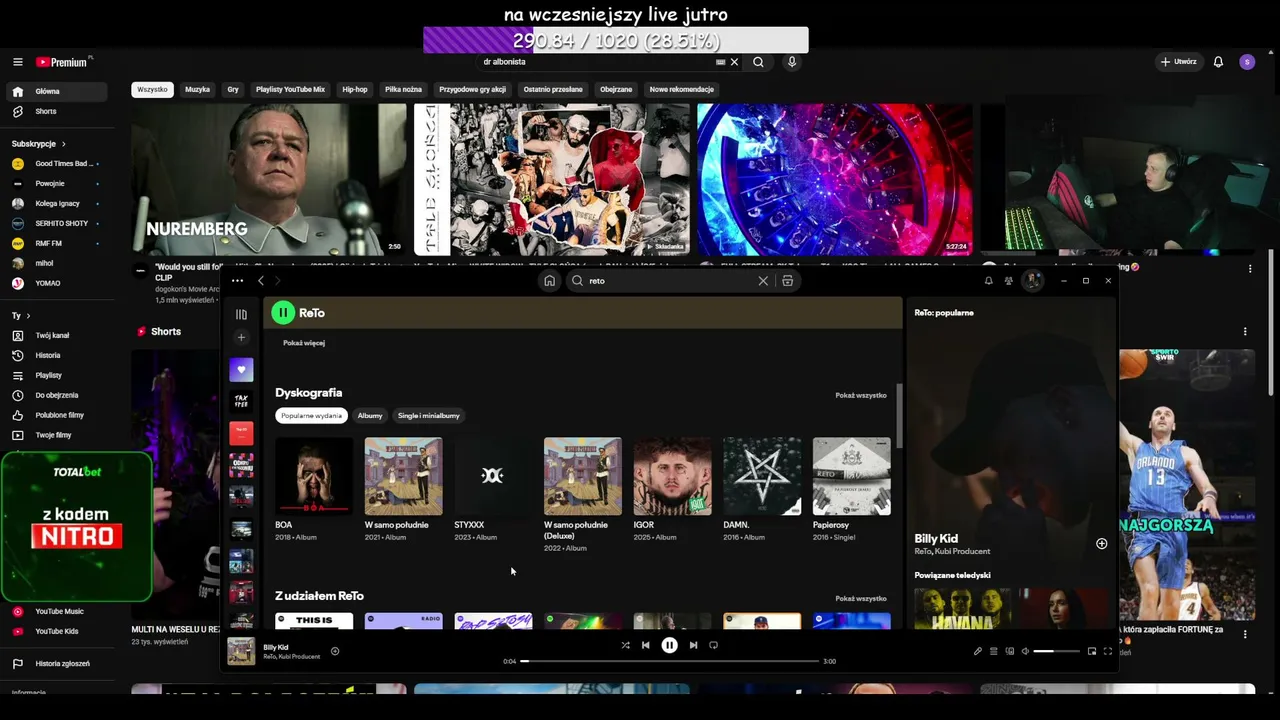Open the Spotify profile avatar menu

[1033, 281]
